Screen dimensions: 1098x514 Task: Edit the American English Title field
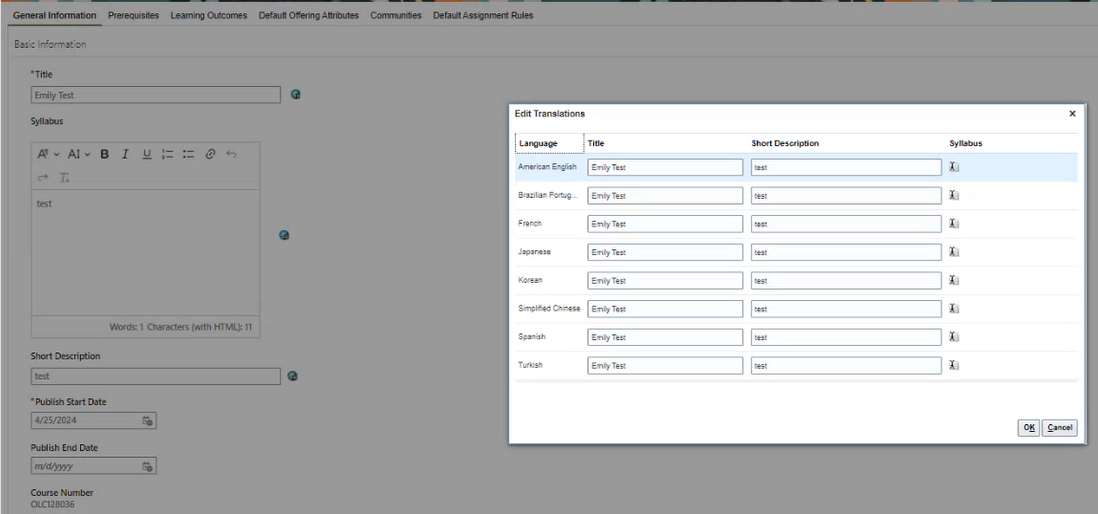click(665, 167)
